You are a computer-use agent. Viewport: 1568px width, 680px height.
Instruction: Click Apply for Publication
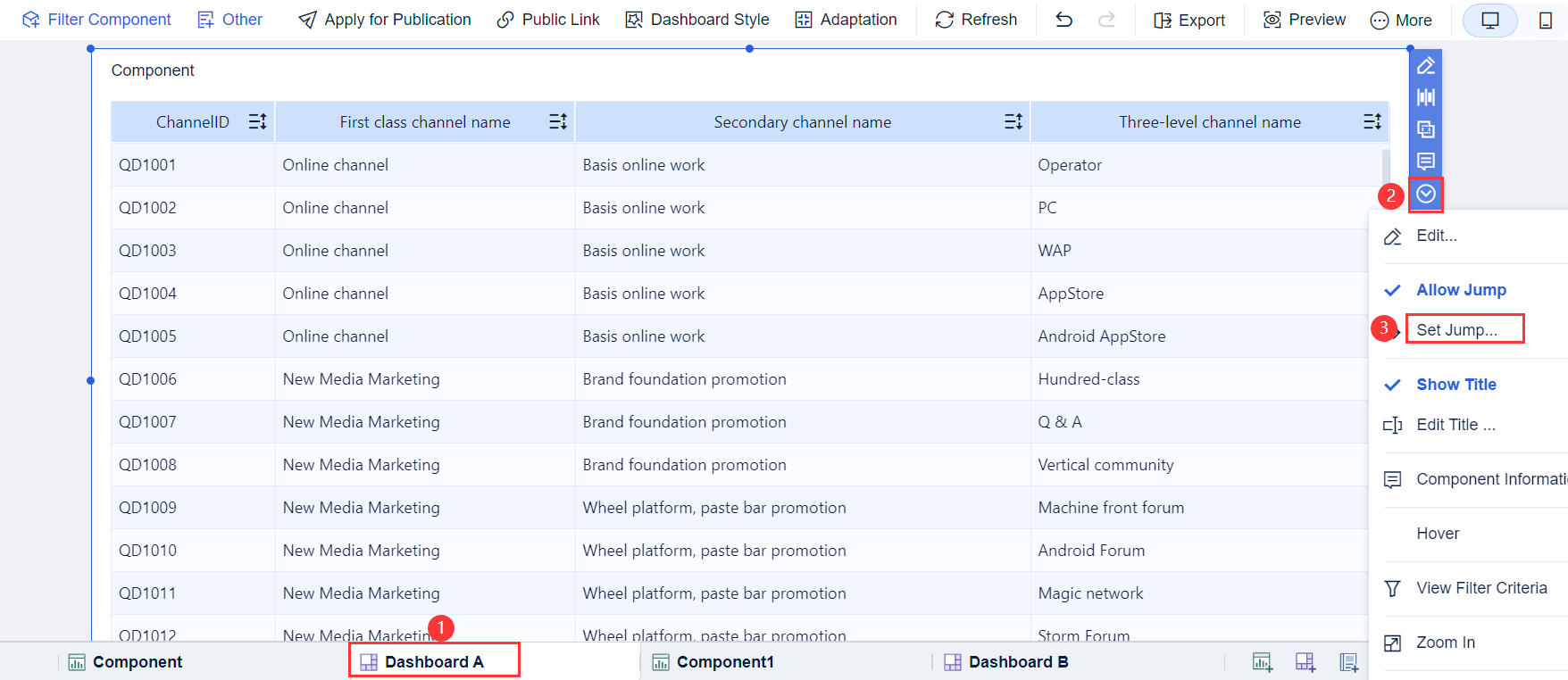coord(384,20)
